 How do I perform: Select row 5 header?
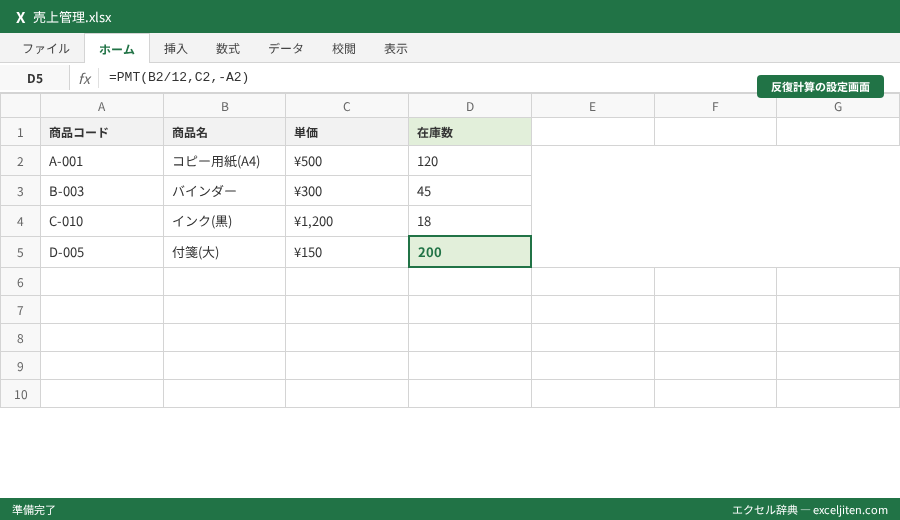pyautogui.click(x=20, y=252)
